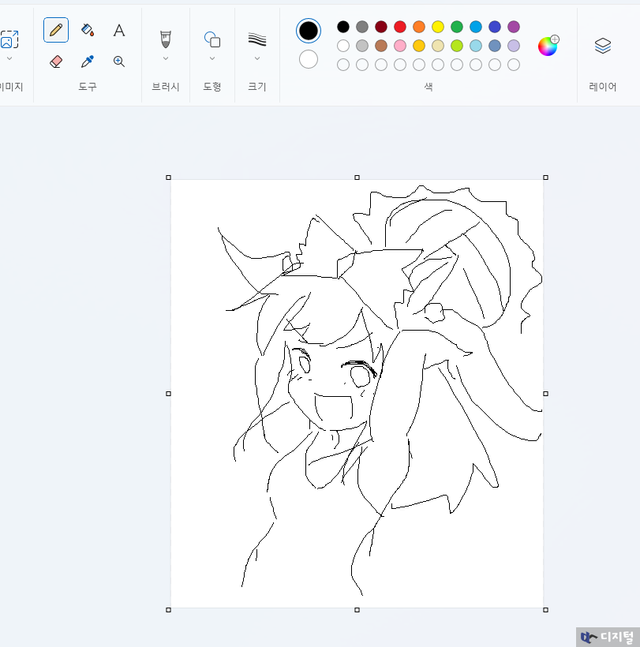This screenshot has width=640, height=647.
Task: Open the Shapes gallery icon
Action: click(212, 38)
